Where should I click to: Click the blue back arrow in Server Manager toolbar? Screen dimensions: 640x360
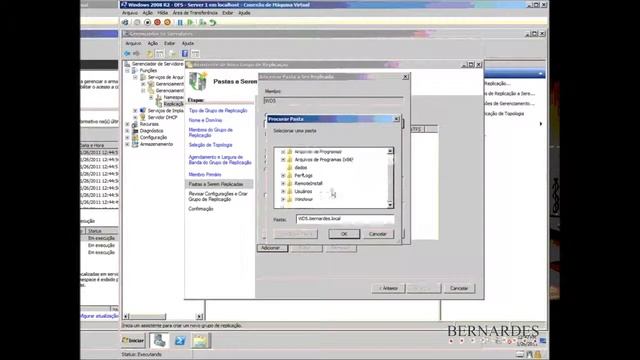[127, 53]
